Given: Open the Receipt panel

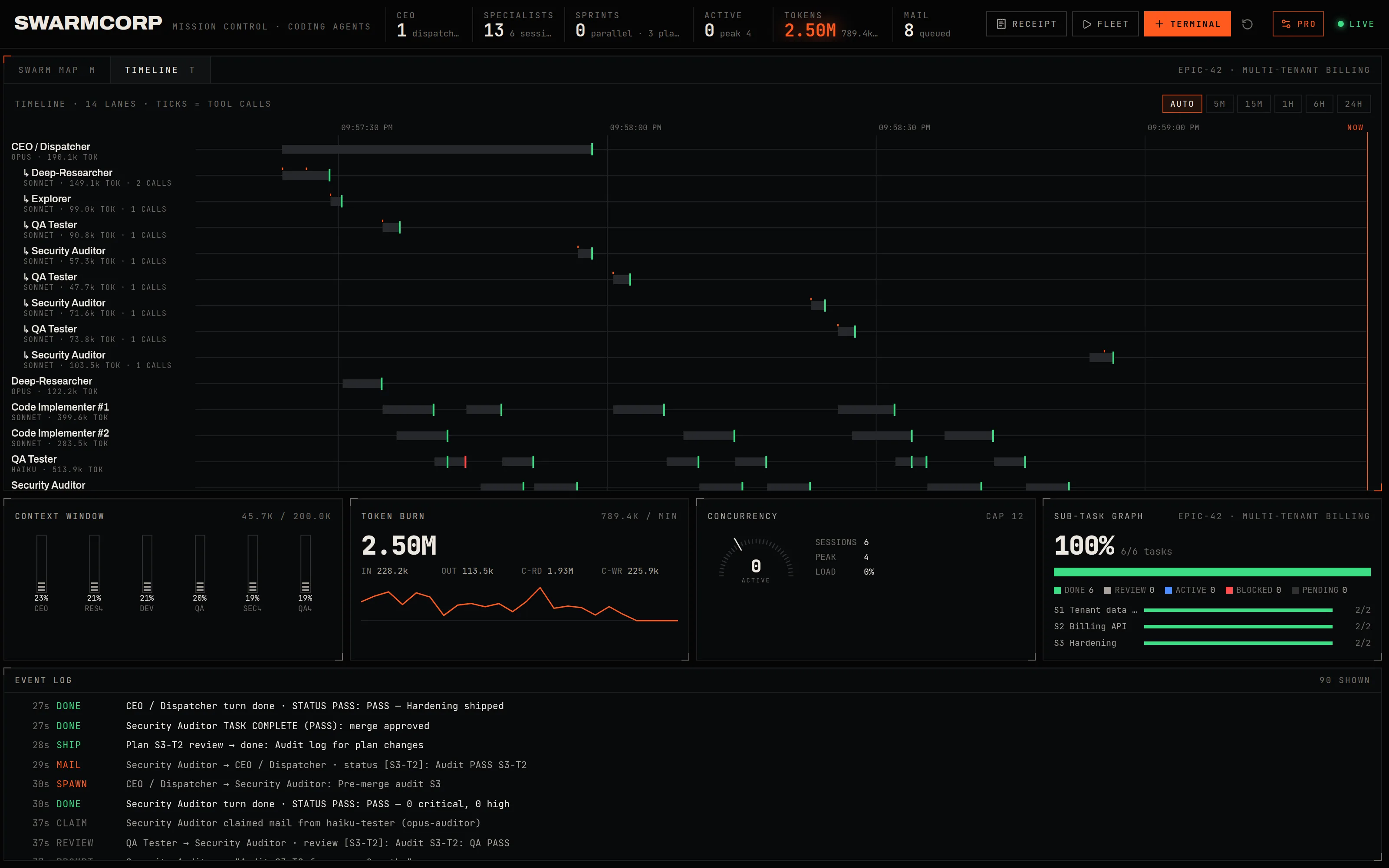Looking at the screenshot, I should [x=1026, y=24].
